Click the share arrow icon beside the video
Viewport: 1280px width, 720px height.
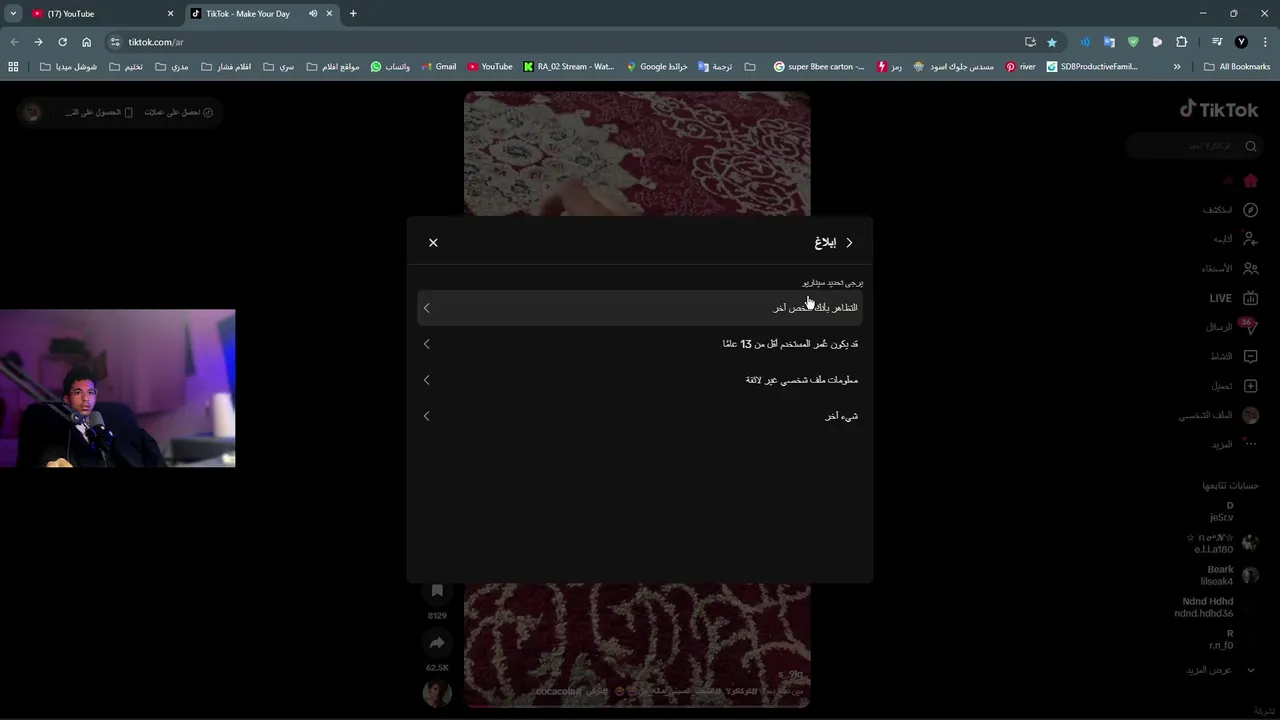click(437, 643)
